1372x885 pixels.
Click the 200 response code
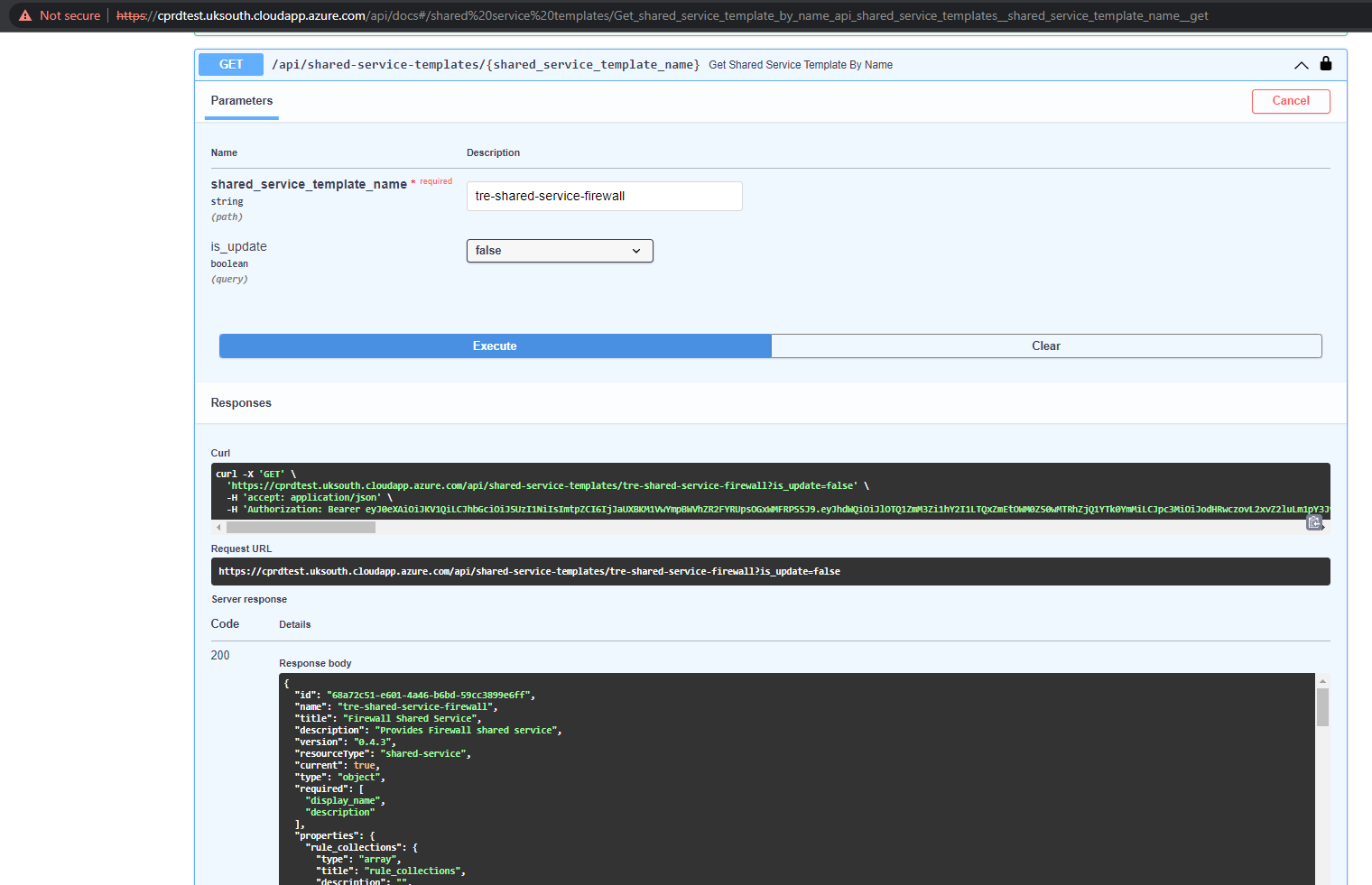click(220, 655)
